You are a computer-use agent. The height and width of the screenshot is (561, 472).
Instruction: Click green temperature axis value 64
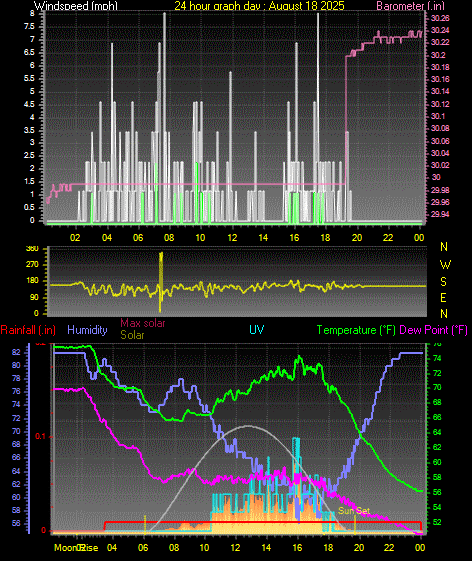point(437,433)
